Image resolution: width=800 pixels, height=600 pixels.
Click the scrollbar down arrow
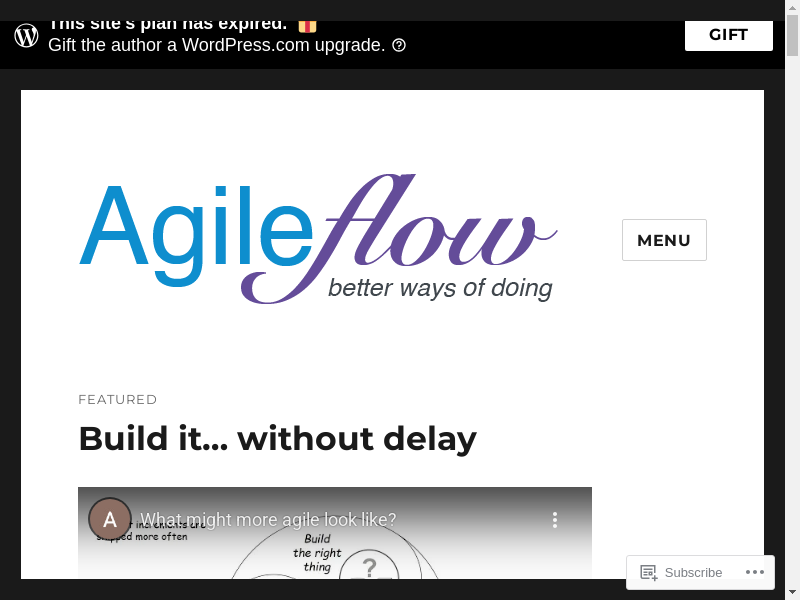tap(792, 590)
